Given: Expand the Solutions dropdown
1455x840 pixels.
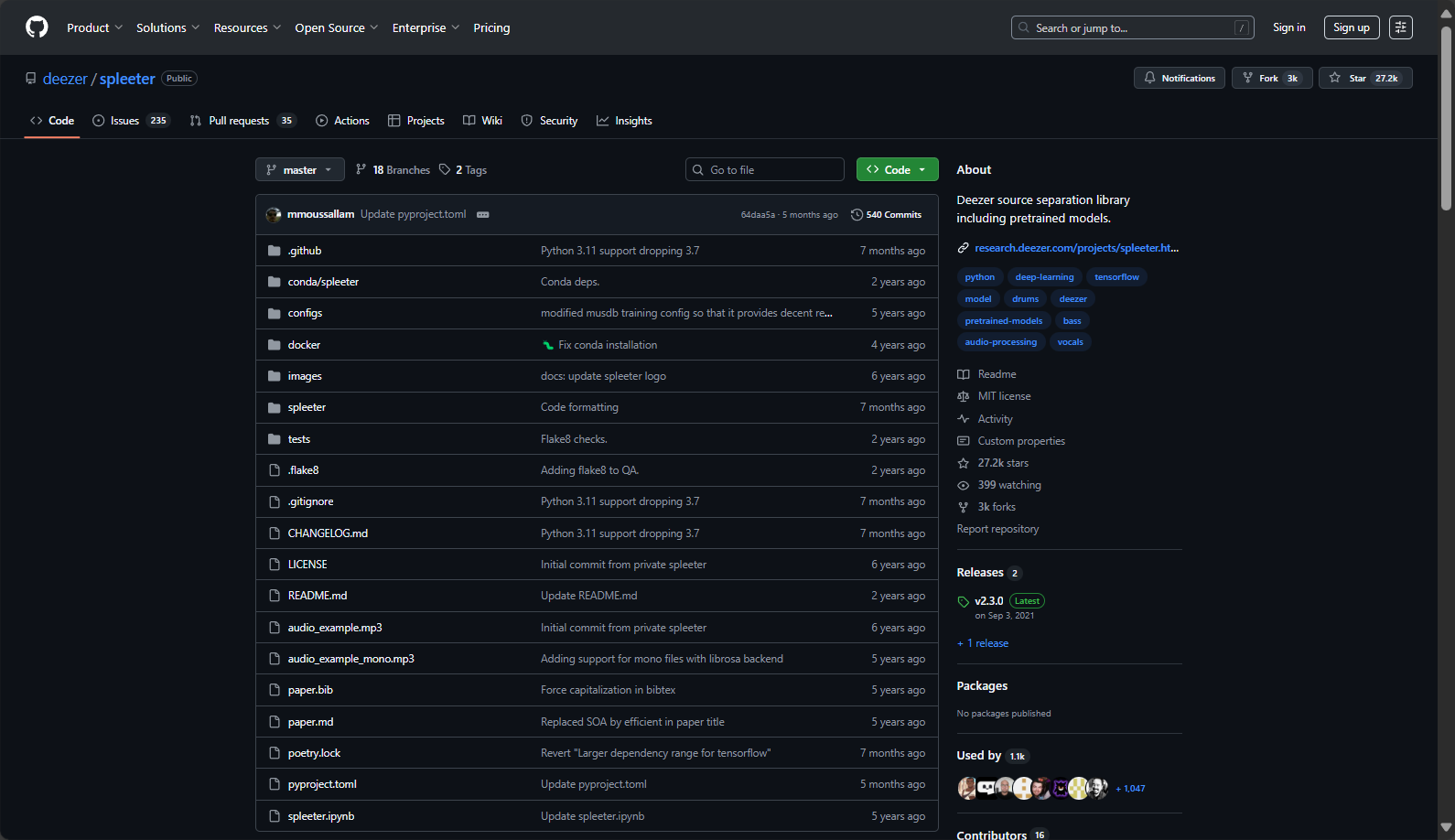Looking at the screenshot, I should click(167, 27).
